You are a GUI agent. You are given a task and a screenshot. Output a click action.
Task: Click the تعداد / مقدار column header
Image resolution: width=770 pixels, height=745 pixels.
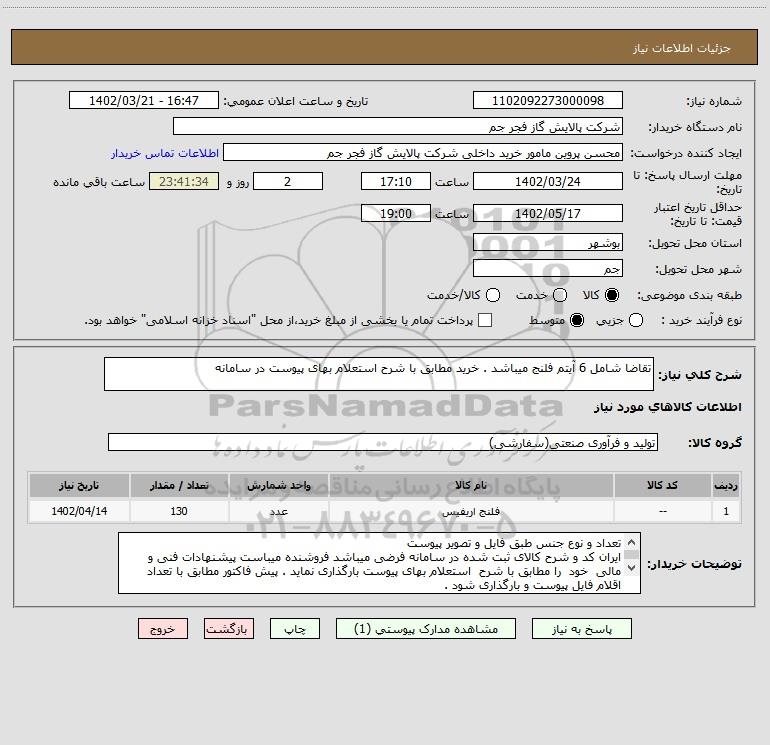coord(179,485)
